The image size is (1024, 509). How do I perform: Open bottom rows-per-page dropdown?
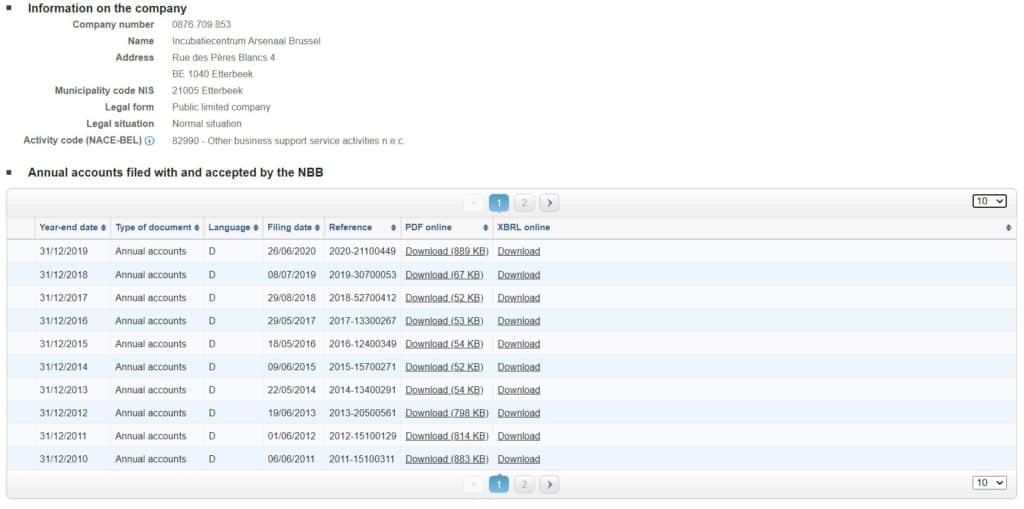coord(989,483)
